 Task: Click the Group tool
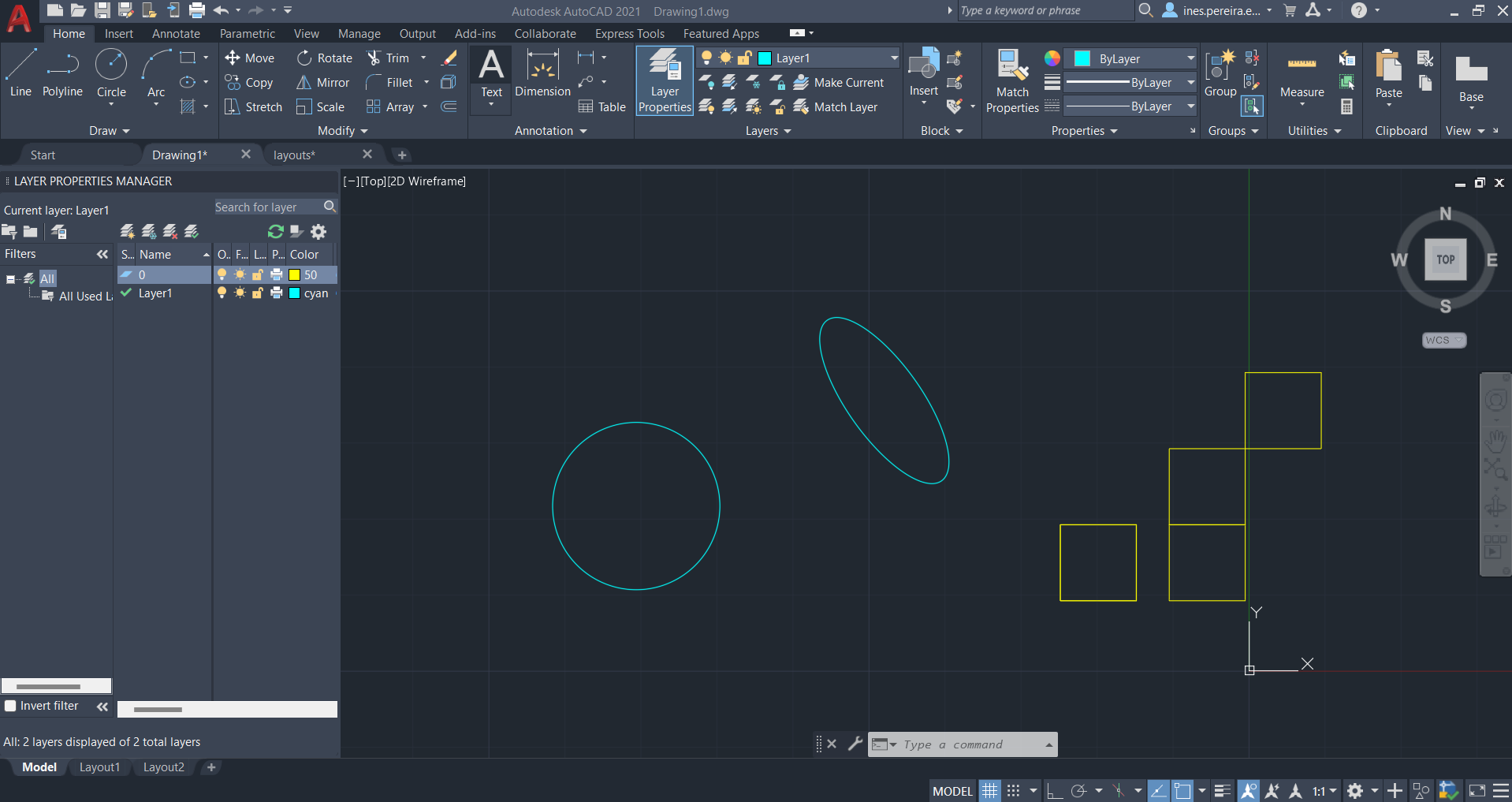point(1220,73)
